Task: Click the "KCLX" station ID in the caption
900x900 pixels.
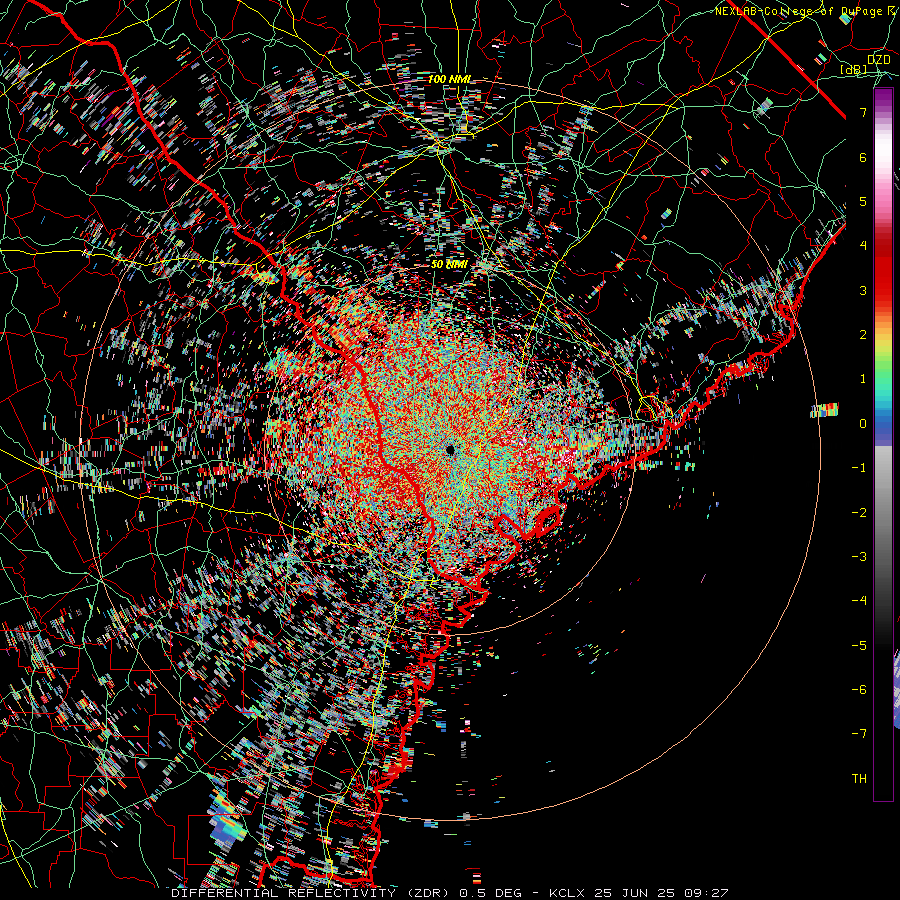Action: tap(567, 893)
